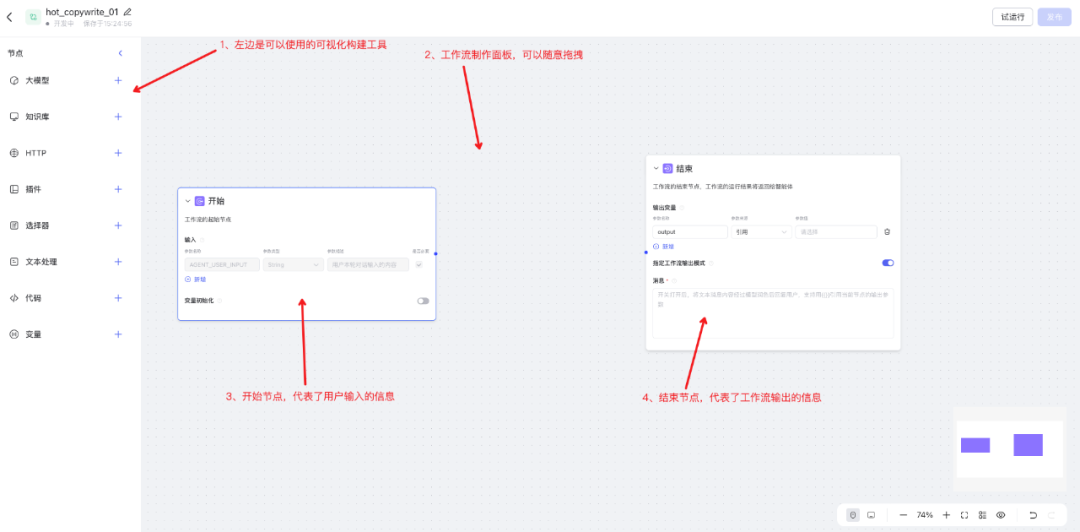This screenshot has width=1080, height=532.
Task: Click 新增 in the 结束 node
Action: (664, 246)
